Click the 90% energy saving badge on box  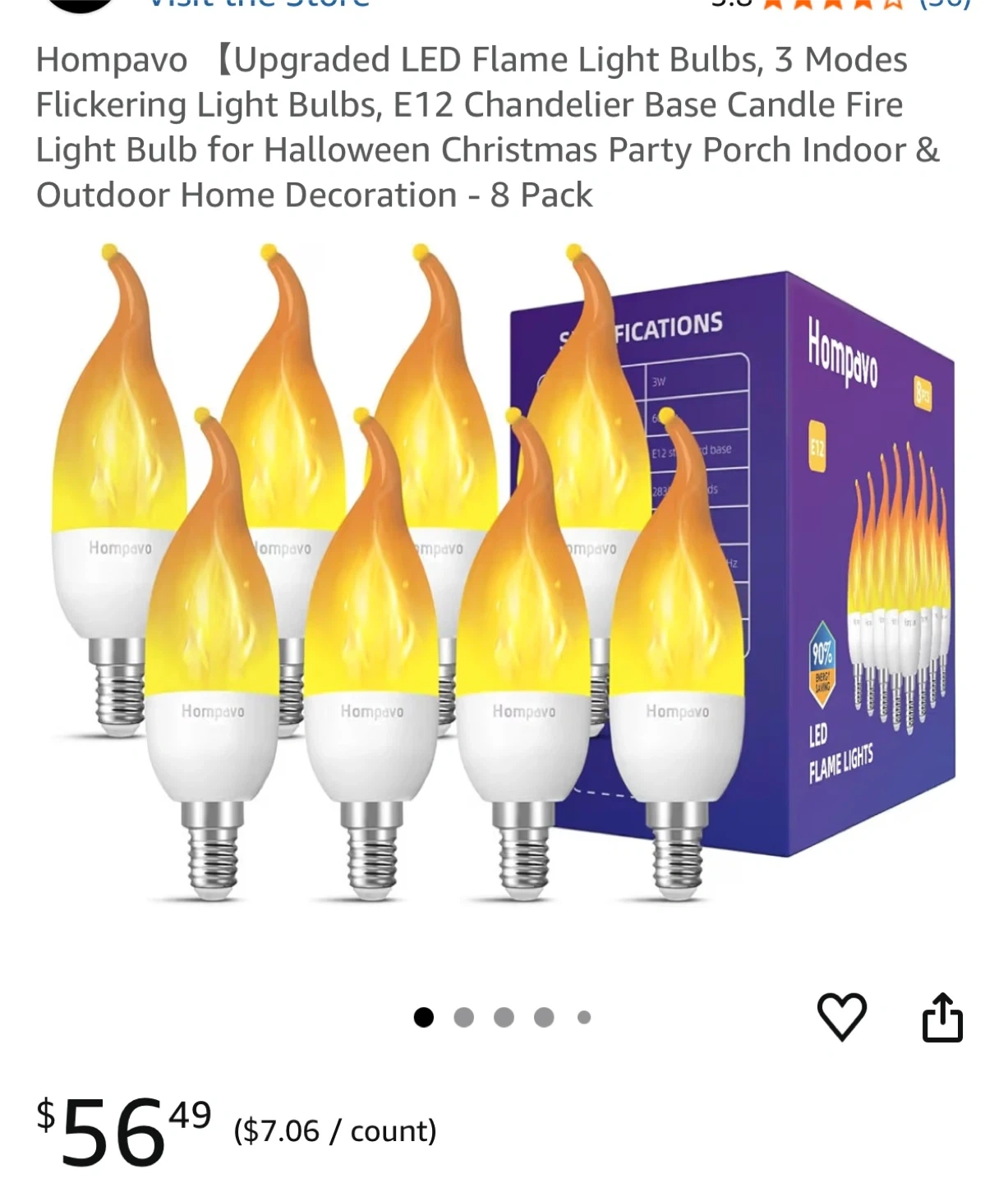pyautogui.click(x=822, y=665)
